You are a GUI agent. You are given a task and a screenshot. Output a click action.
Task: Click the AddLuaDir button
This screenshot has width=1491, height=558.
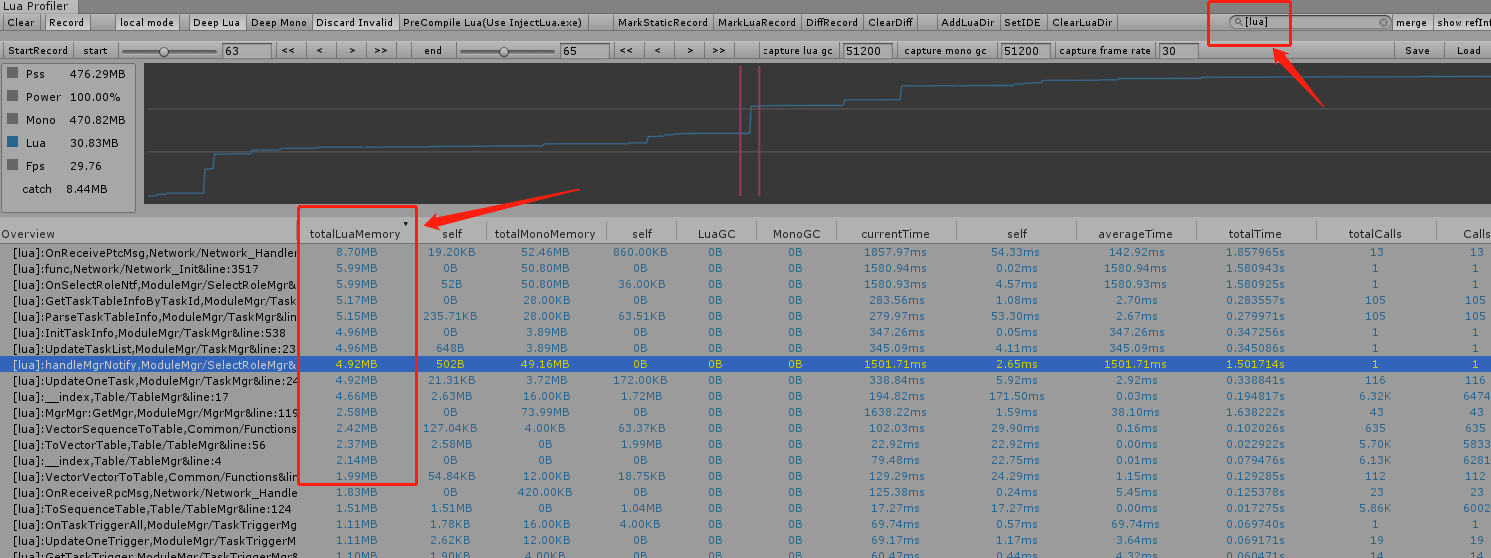point(968,22)
